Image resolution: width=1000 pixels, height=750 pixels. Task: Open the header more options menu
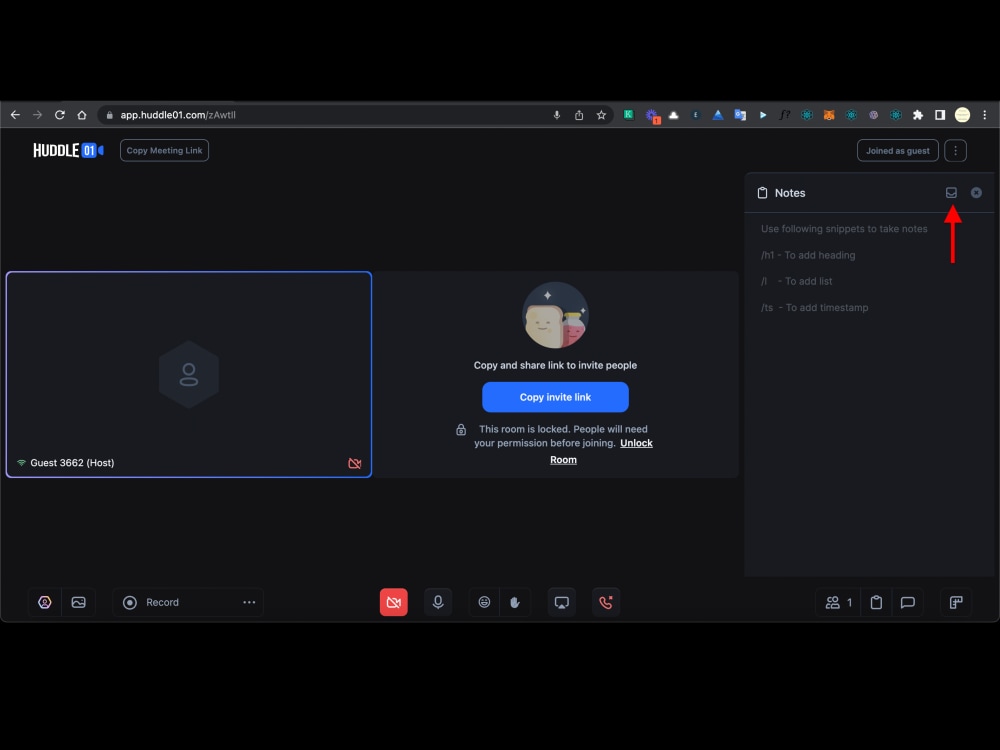955,151
